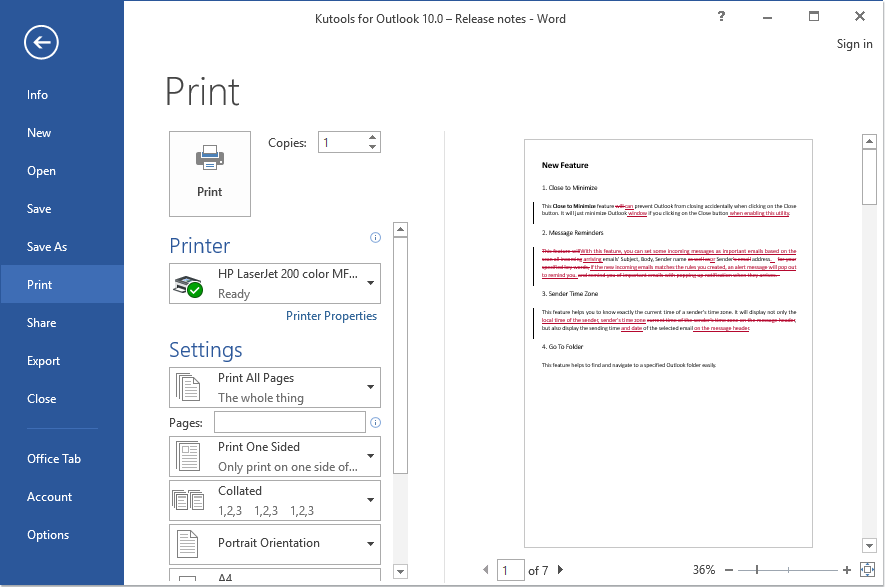Open the Print One Sided dropdown
Viewport: 885px width, 587px height.
(x=274, y=456)
